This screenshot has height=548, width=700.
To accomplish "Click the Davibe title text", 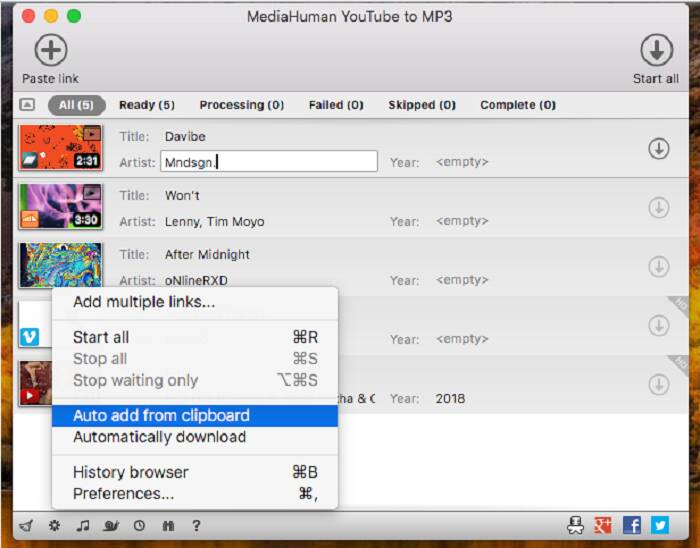I will [185, 137].
